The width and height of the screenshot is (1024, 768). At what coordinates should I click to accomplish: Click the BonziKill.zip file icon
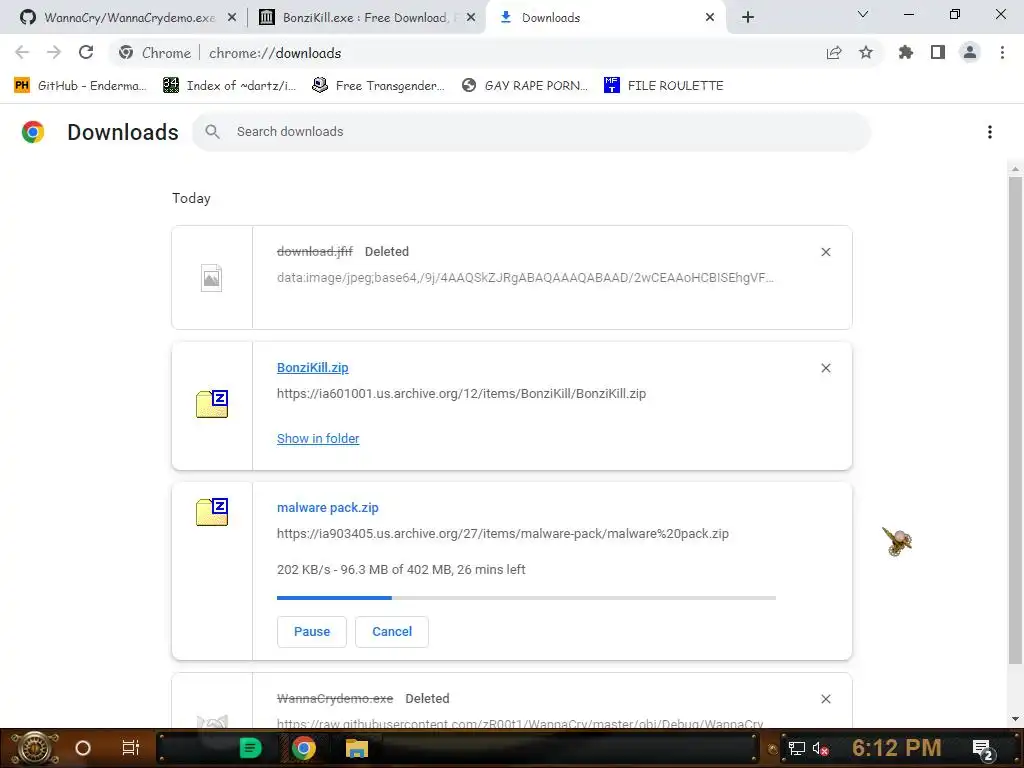click(x=212, y=404)
